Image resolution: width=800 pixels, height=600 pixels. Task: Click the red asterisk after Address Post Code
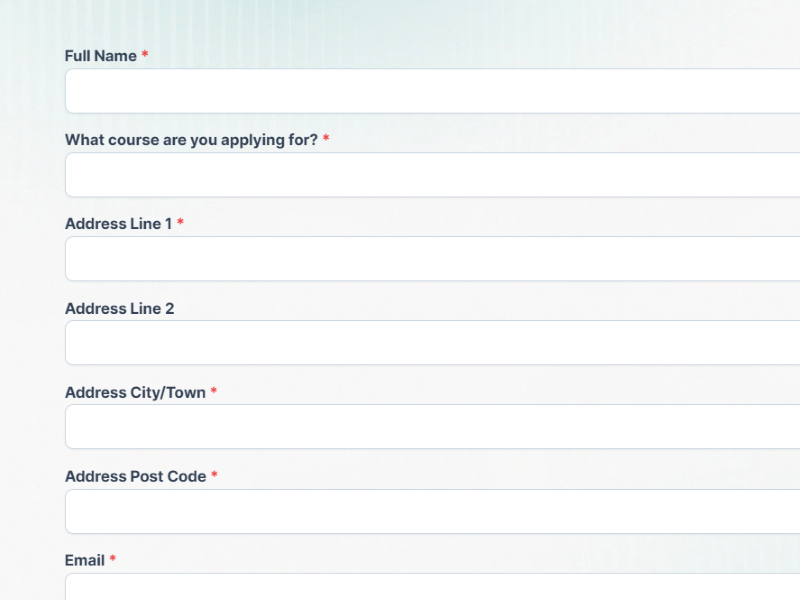pos(214,475)
